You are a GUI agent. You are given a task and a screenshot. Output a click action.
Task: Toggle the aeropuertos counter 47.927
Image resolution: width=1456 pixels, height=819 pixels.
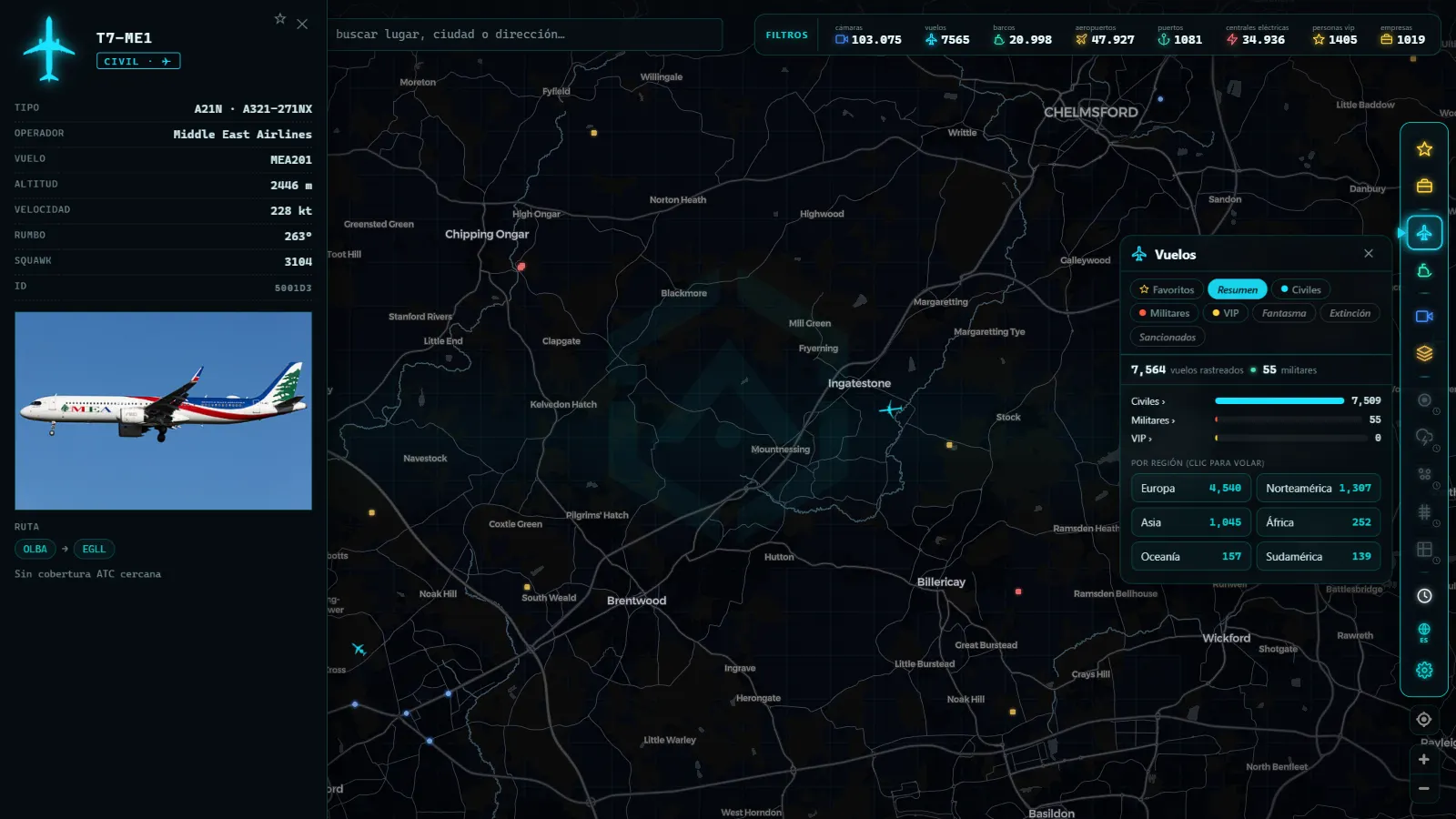tap(1105, 35)
